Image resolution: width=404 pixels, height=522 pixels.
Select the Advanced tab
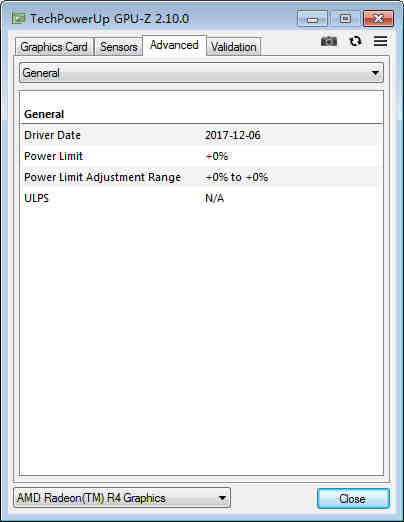[x=174, y=45]
